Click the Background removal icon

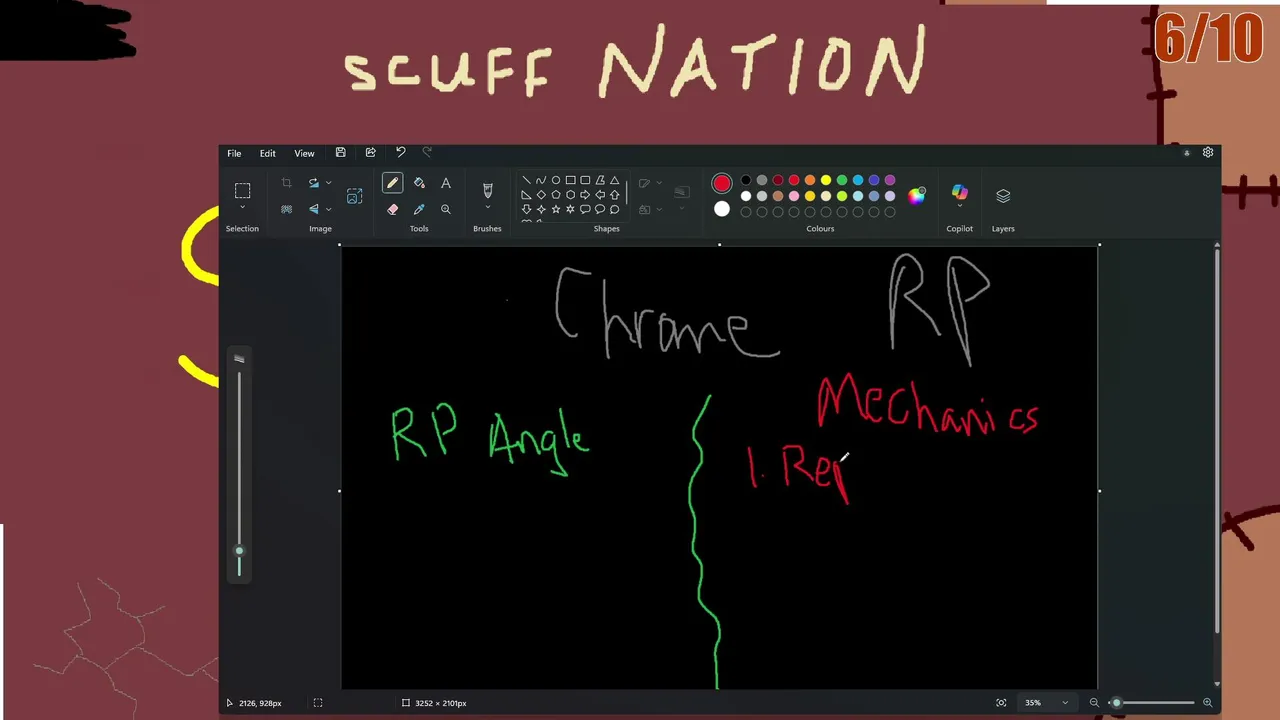coord(287,209)
